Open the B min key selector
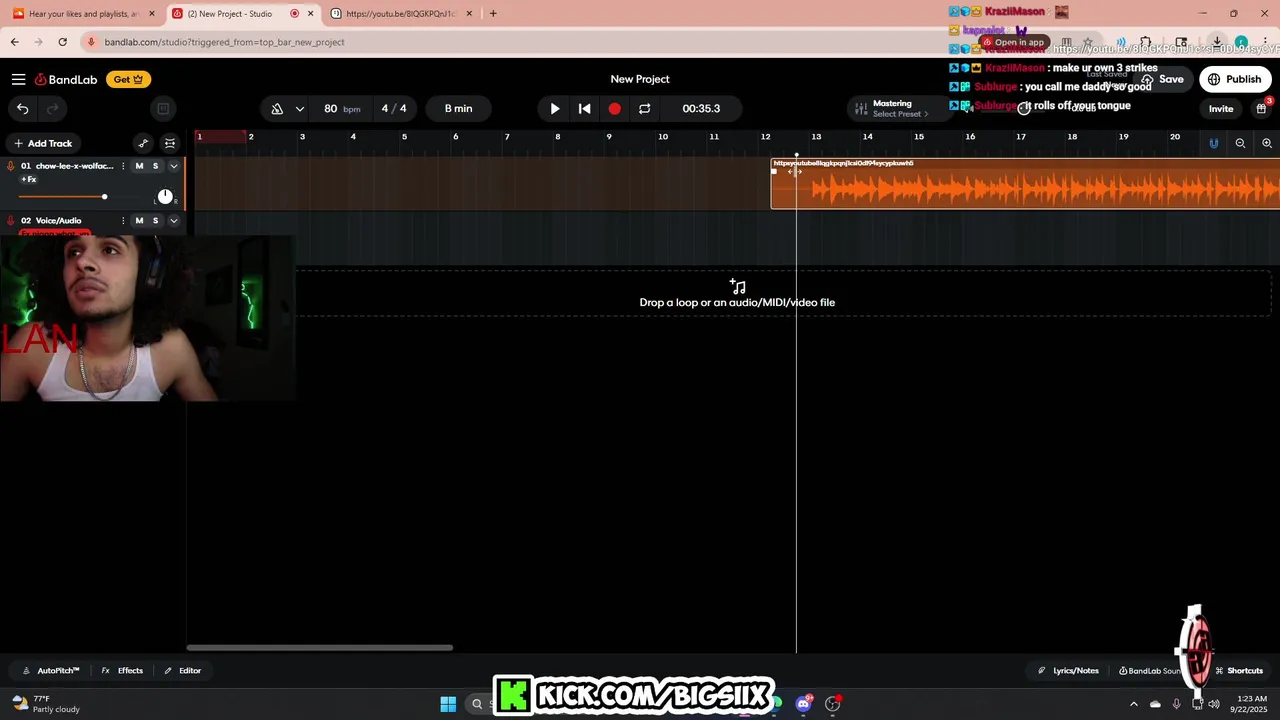This screenshot has width=1280, height=720. [x=458, y=108]
